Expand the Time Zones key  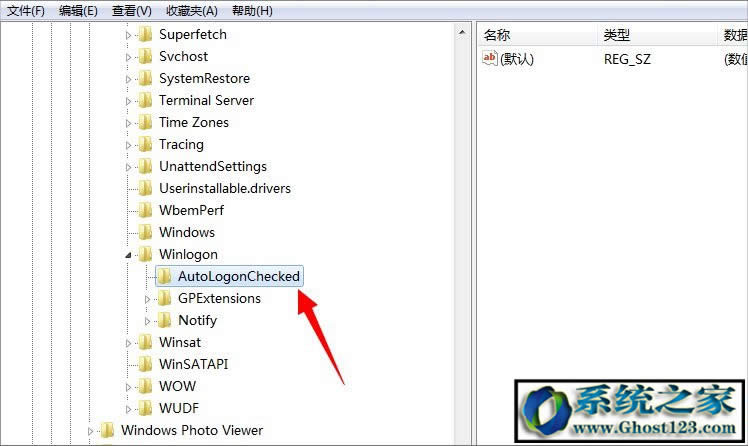pyautogui.click(x=128, y=123)
